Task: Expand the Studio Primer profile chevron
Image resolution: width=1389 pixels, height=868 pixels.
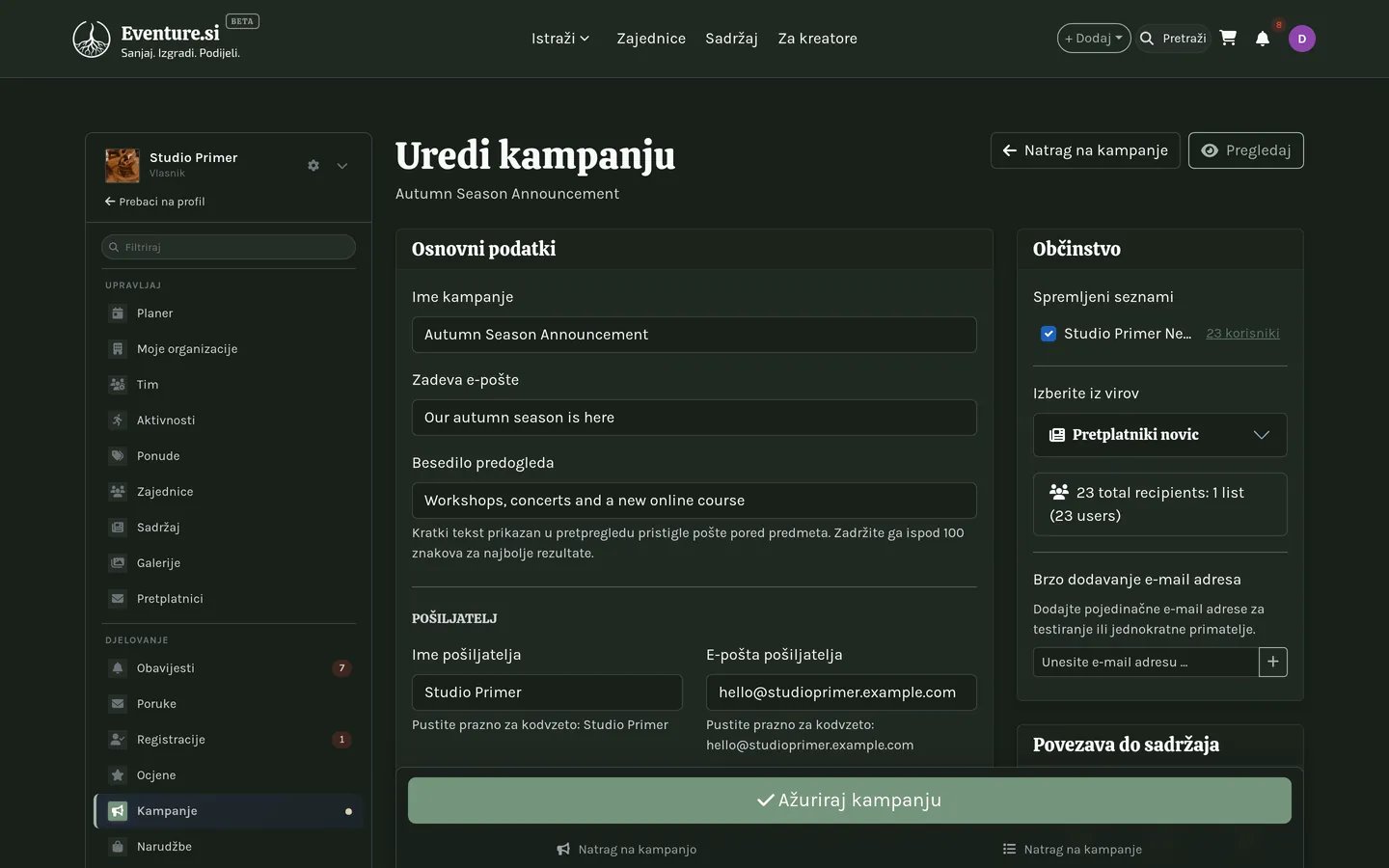Action: (x=341, y=166)
